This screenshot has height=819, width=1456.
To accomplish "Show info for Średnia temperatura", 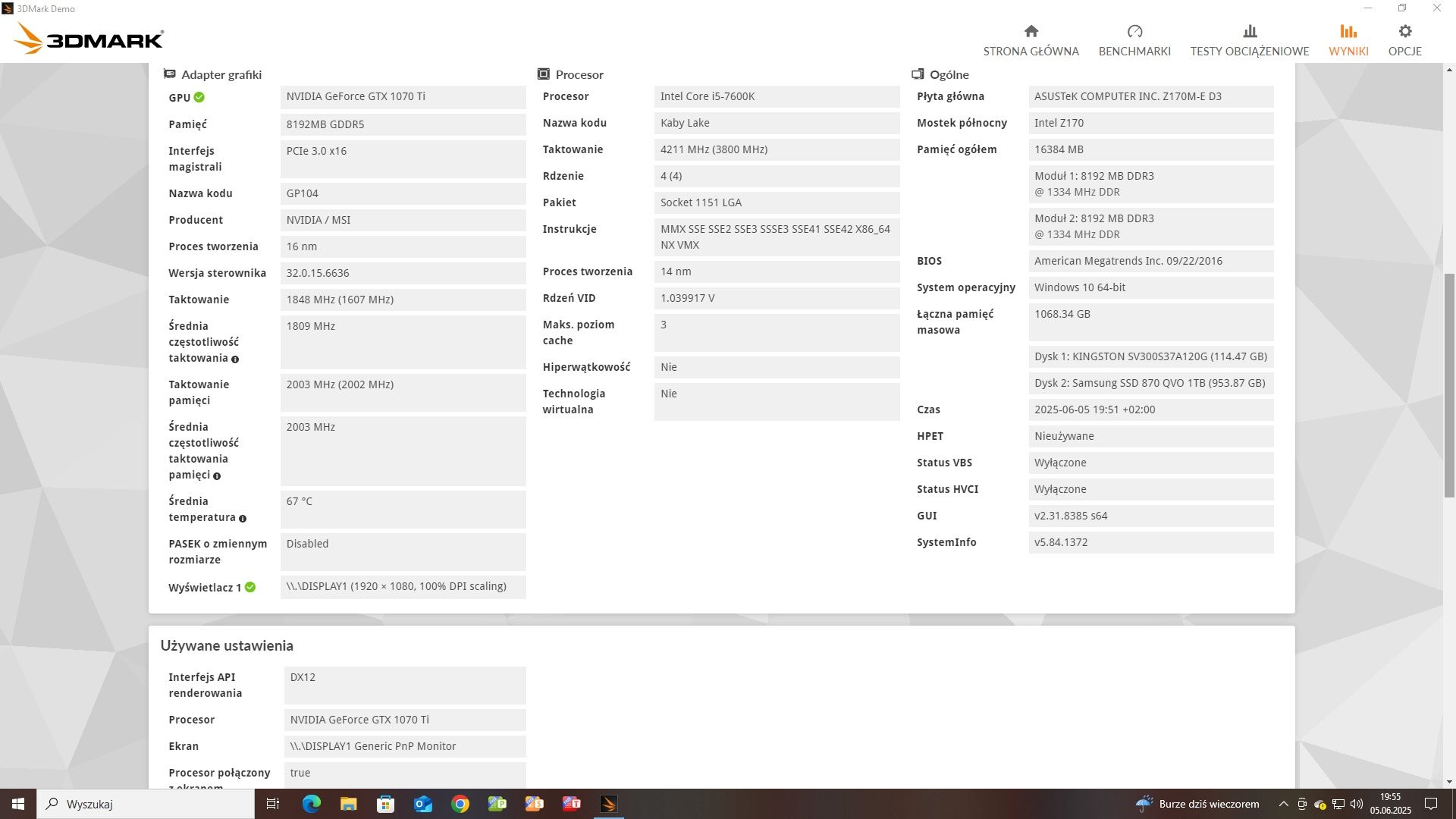I will click(x=243, y=519).
